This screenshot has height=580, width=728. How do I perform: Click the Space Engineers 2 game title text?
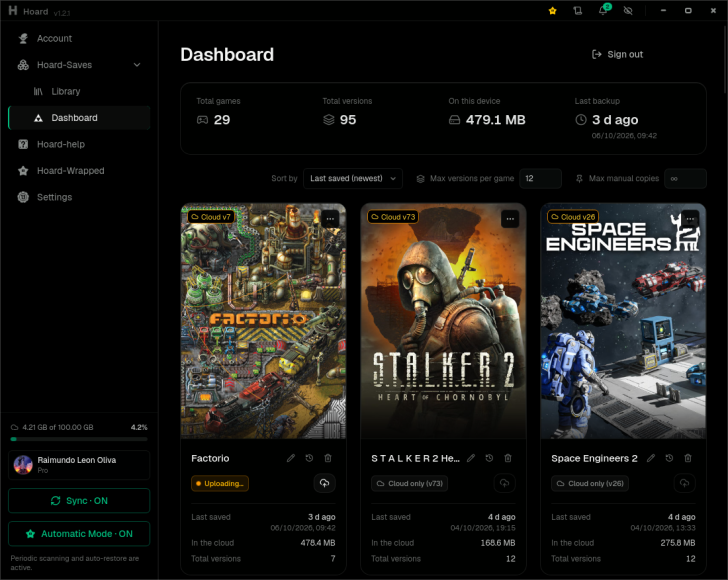[x=594, y=458]
